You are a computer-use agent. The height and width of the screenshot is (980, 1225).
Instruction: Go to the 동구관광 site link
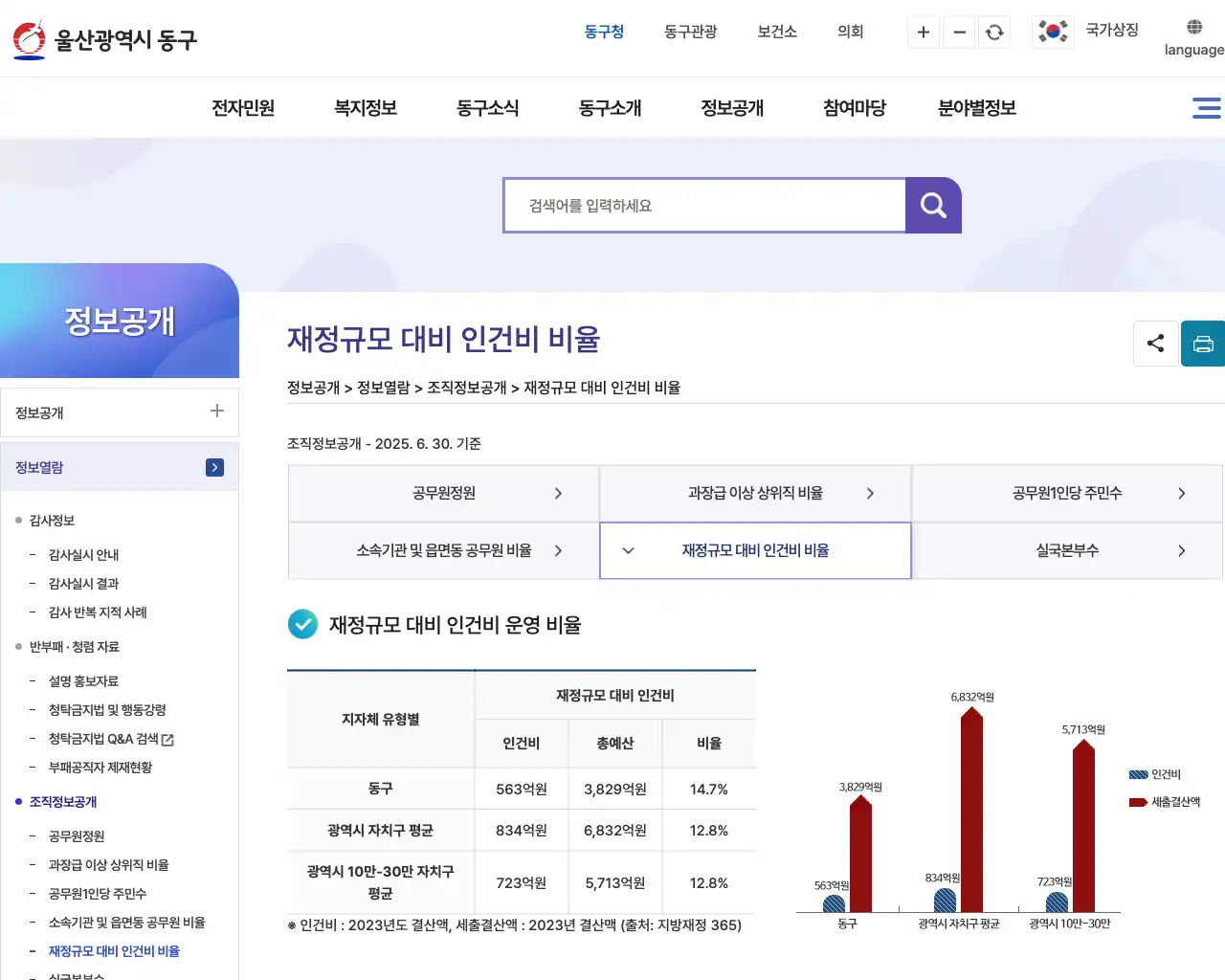pos(691,32)
